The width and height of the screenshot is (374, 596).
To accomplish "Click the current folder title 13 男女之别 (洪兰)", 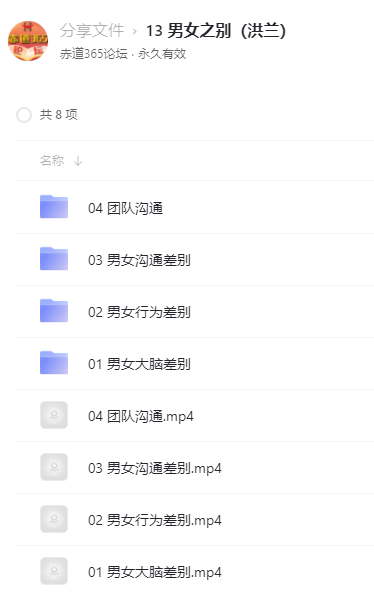I will pyautogui.click(x=216, y=30).
